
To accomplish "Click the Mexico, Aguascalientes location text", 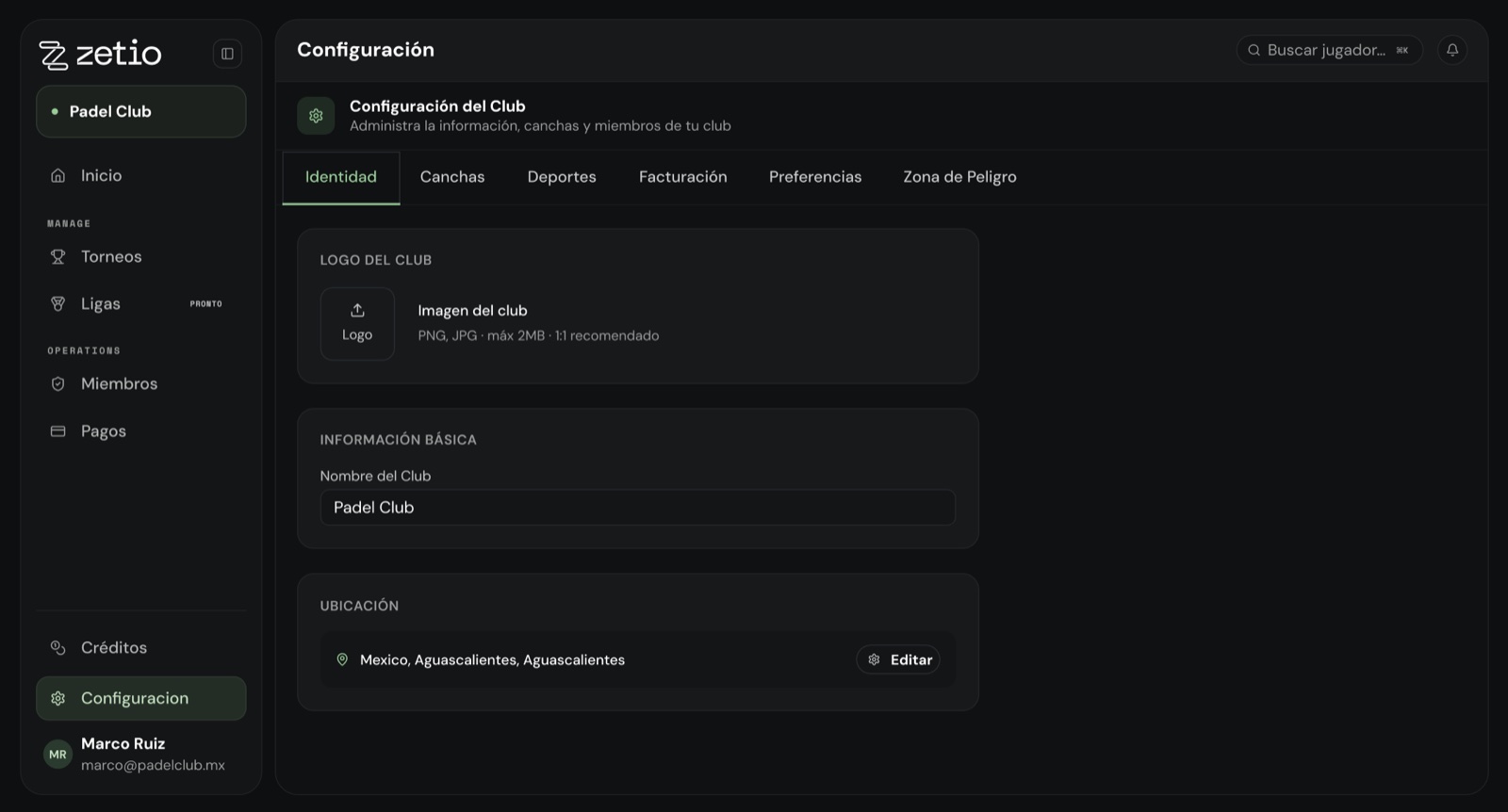I will tap(492, 660).
